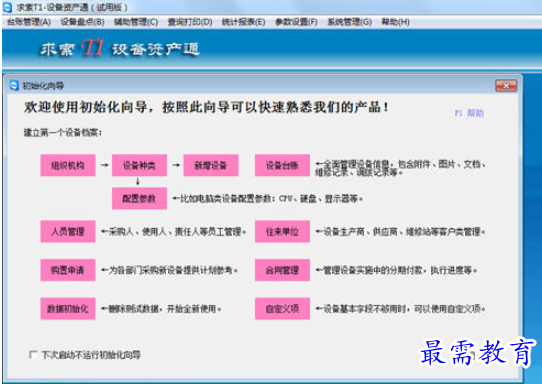
Task: Click the description next to 设备台账
Action: pos(400,168)
